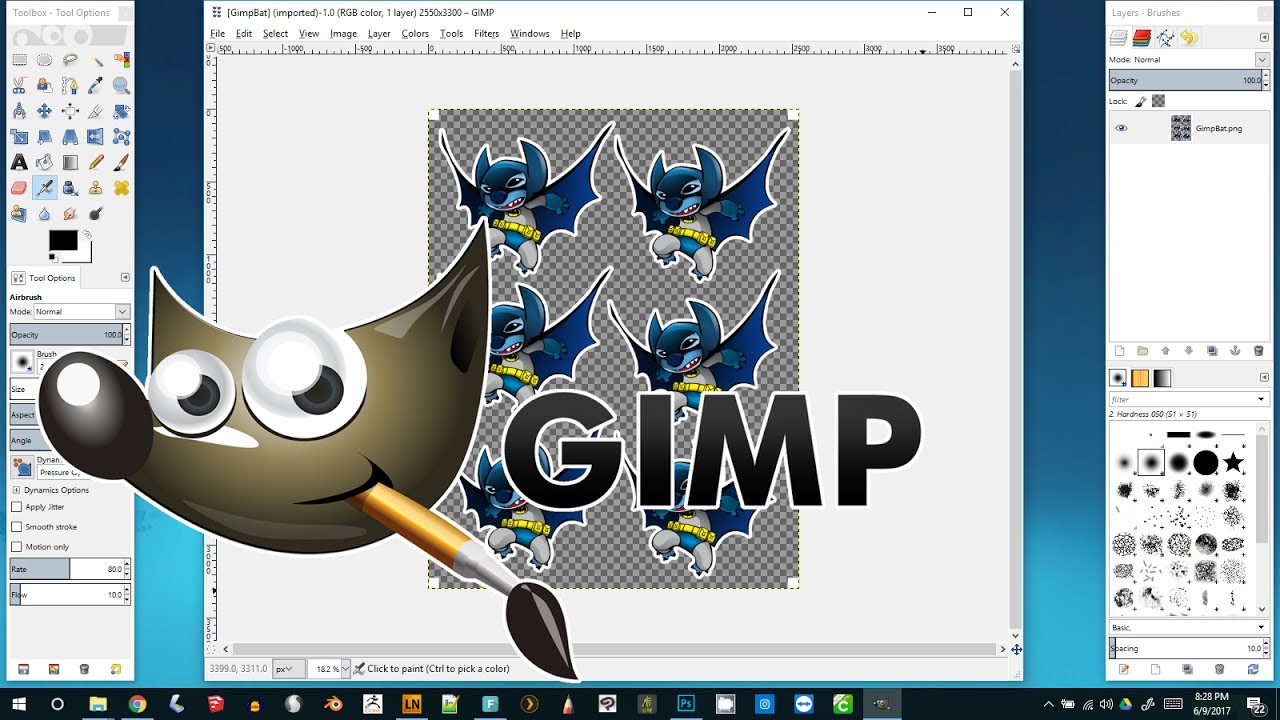
Task: Select the Rectangle Select tool
Action: tap(19, 60)
